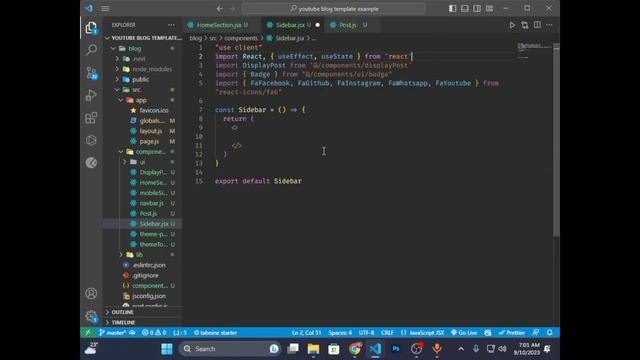Viewport: 640px width, 360px height.
Task: Open Run and Debug view
Action: pos(91,95)
